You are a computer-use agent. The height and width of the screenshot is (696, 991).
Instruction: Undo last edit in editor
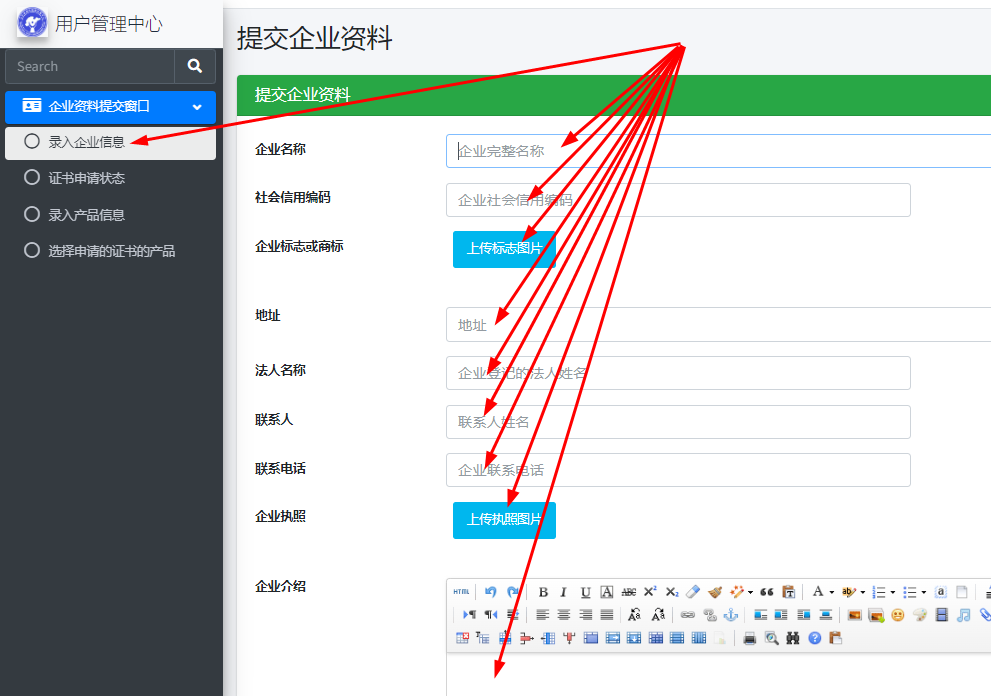click(x=490, y=592)
